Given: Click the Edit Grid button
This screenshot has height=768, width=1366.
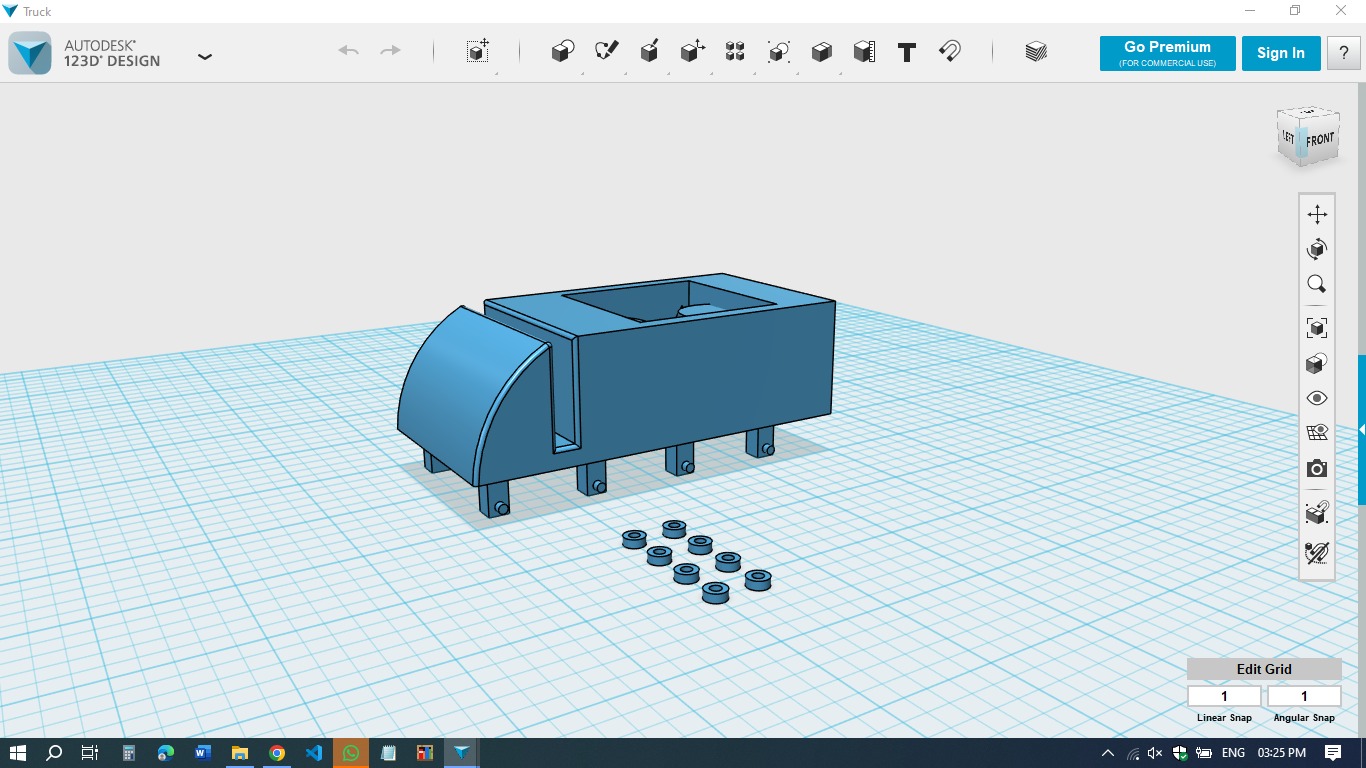Looking at the screenshot, I should (x=1264, y=669).
